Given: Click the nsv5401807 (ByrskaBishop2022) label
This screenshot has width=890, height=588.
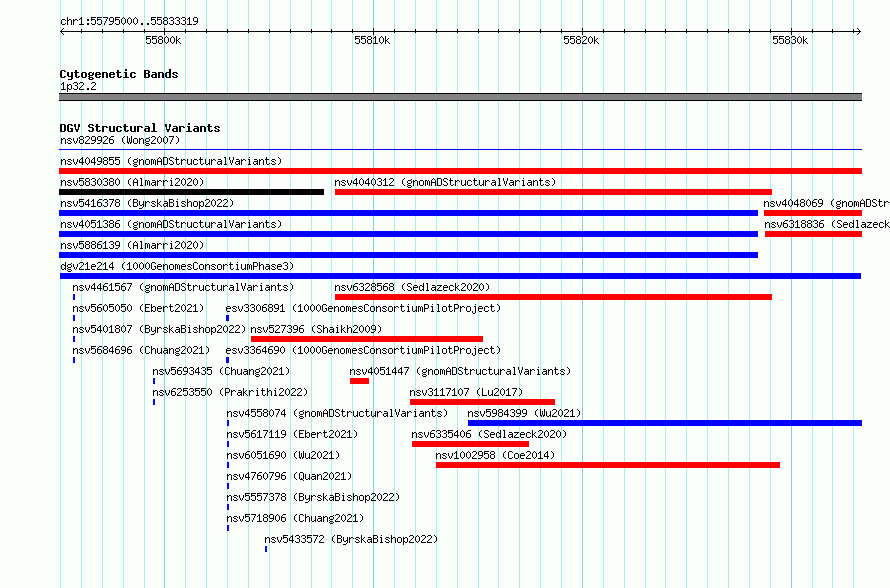Looking at the screenshot, I should click(159, 329).
